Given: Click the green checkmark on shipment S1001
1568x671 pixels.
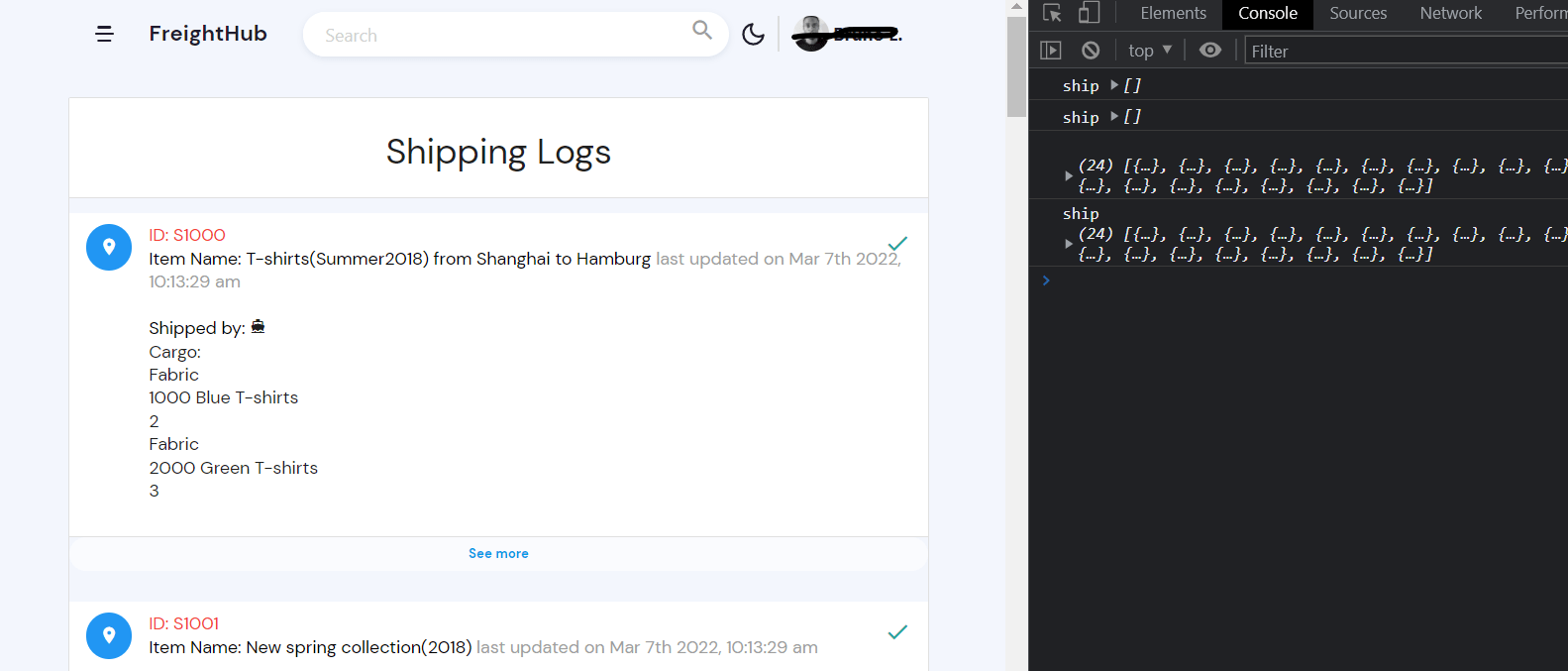Looking at the screenshot, I should tap(897, 631).
